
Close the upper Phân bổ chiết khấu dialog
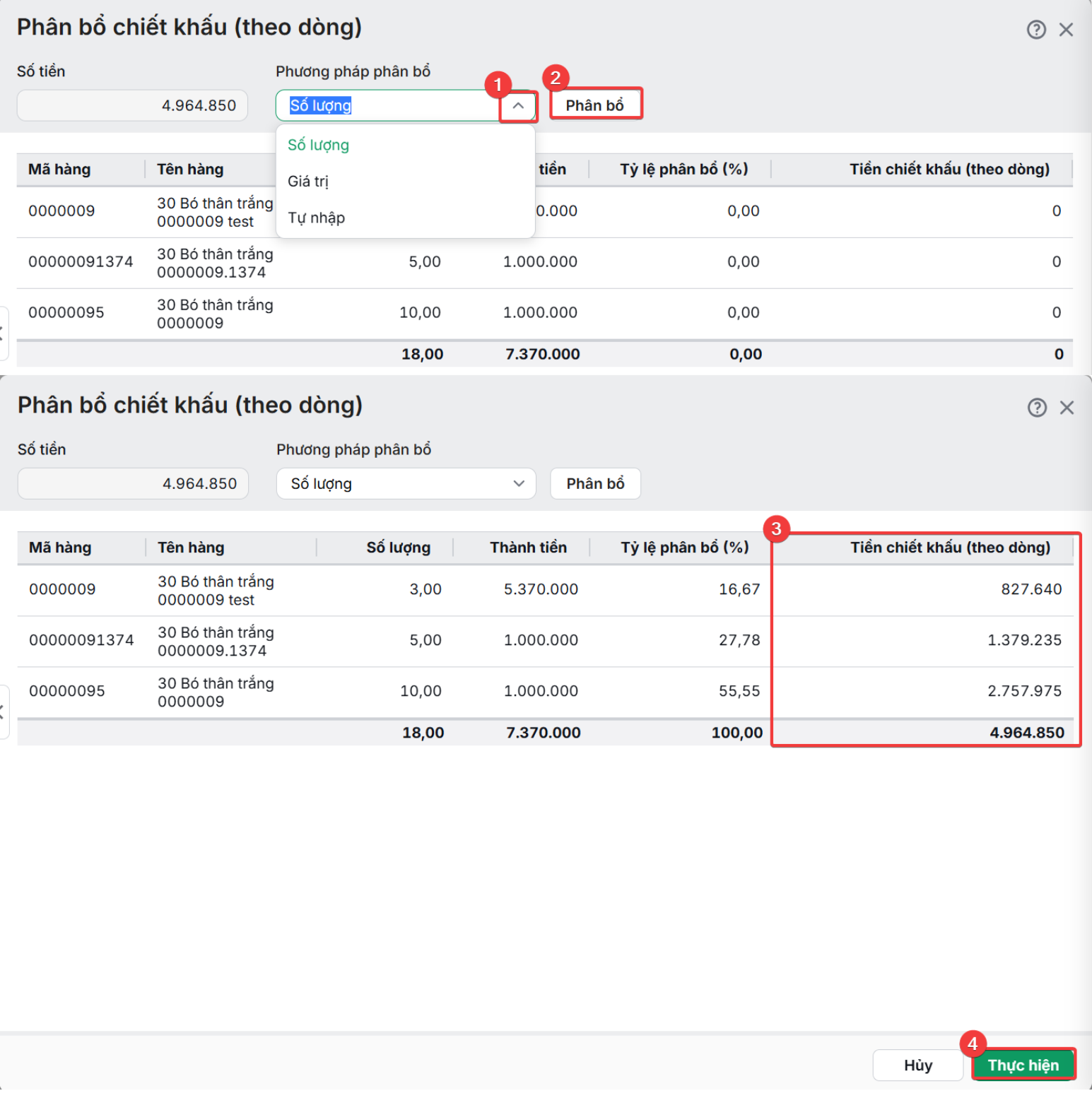pyautogui.click(x=1066, y=30)
